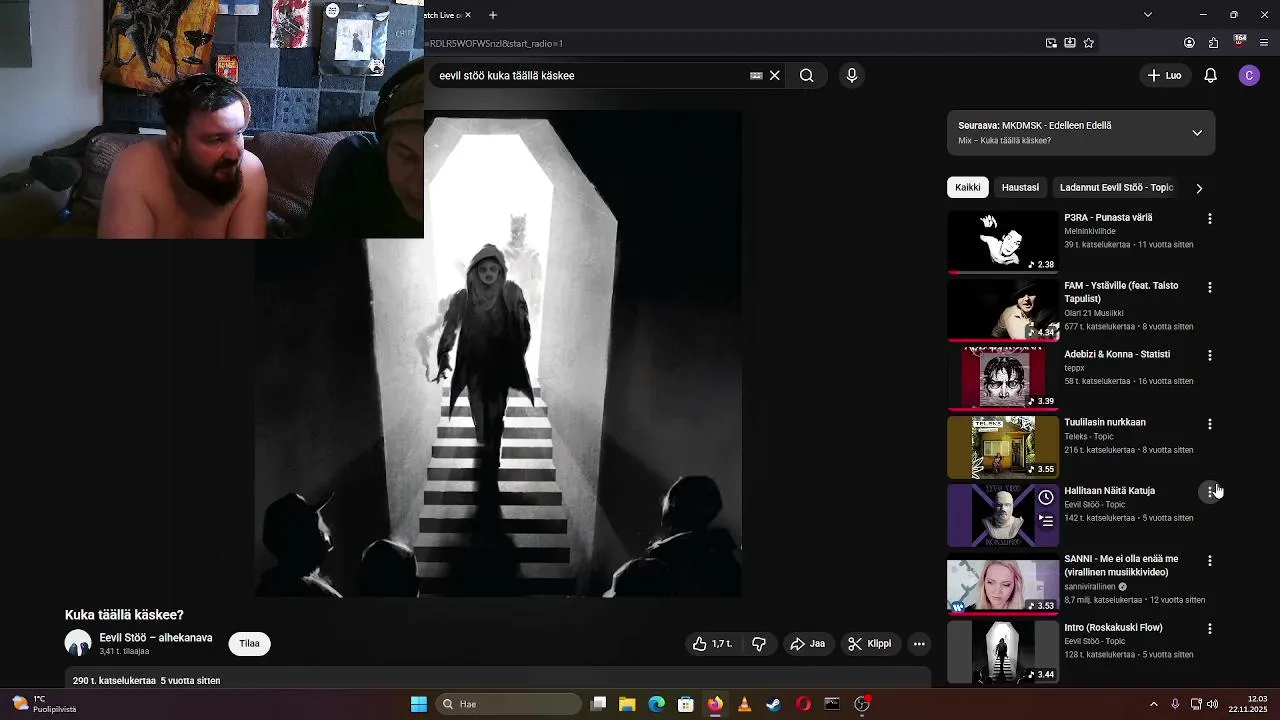
Task: Add Hallitaan Näitä Katuja to queue icon
Action: pos(1046,521)
